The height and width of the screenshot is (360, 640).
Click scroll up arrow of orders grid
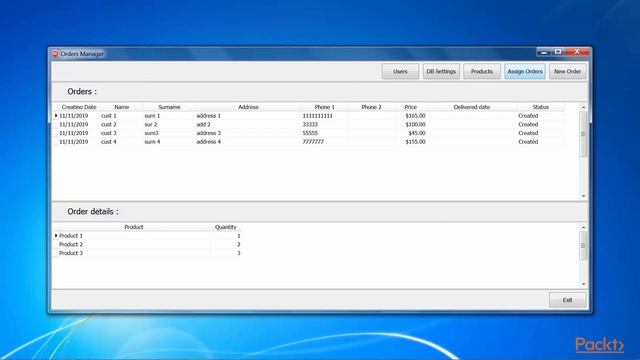tap(583, 107)
